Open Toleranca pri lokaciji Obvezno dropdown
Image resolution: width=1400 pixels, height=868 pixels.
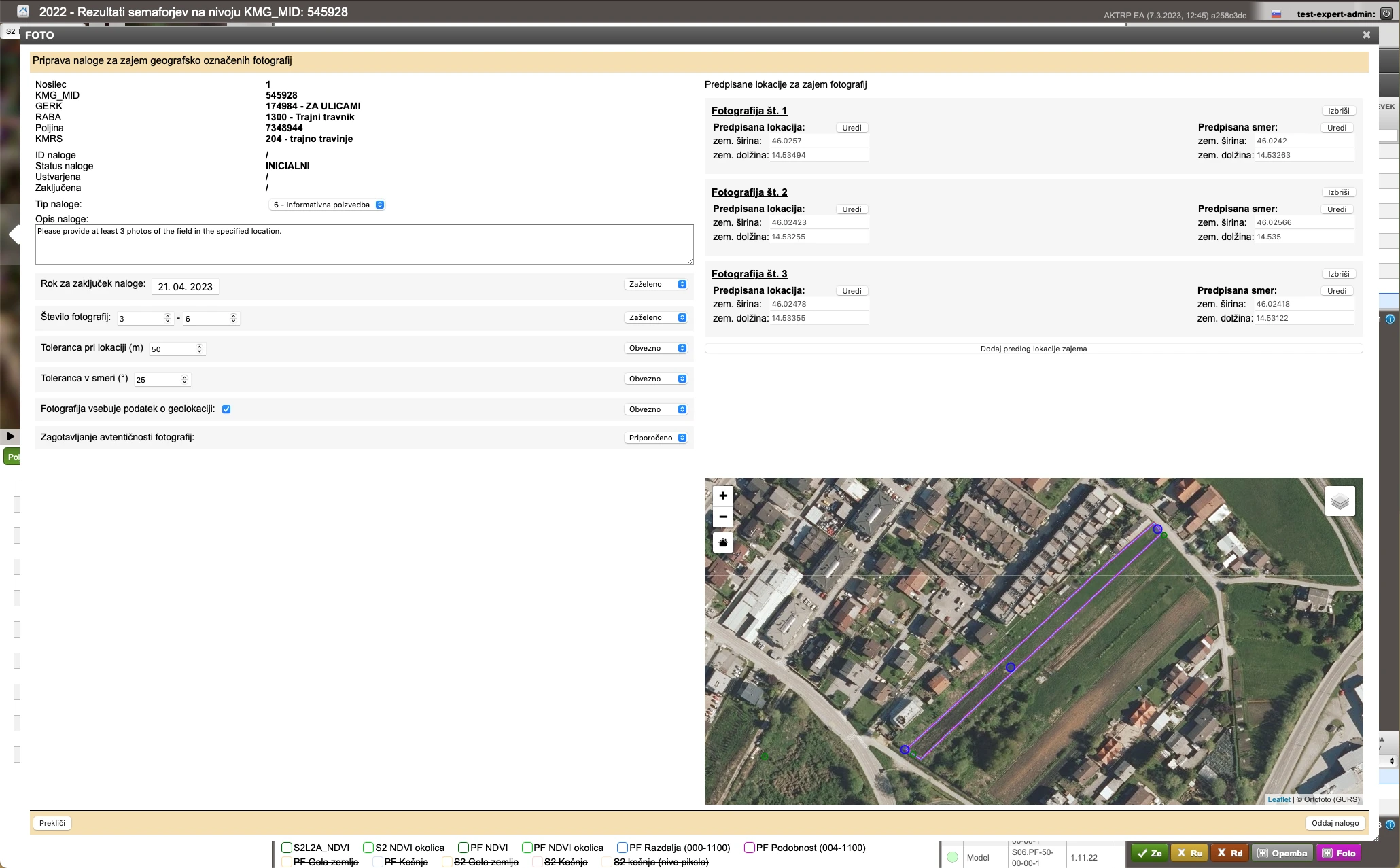tap(657, 348)
